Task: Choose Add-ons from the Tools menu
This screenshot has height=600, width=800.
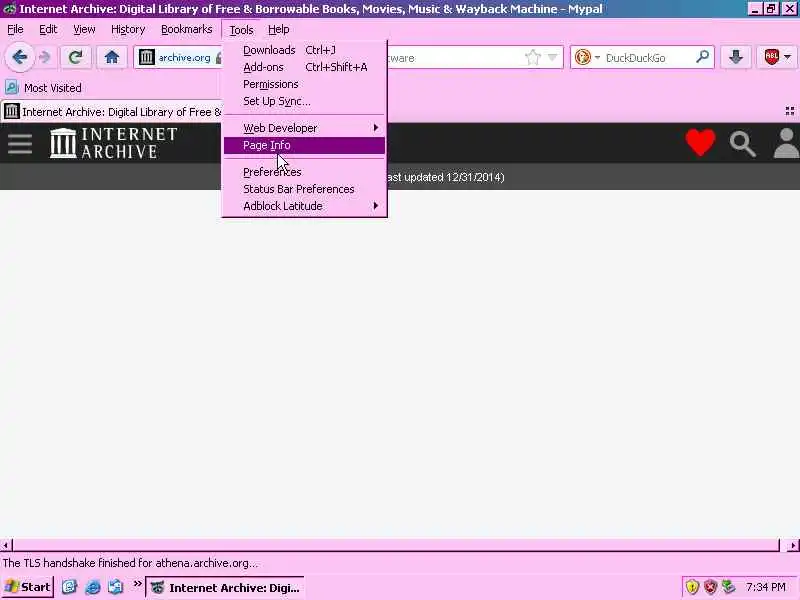Action: [305, 67]
